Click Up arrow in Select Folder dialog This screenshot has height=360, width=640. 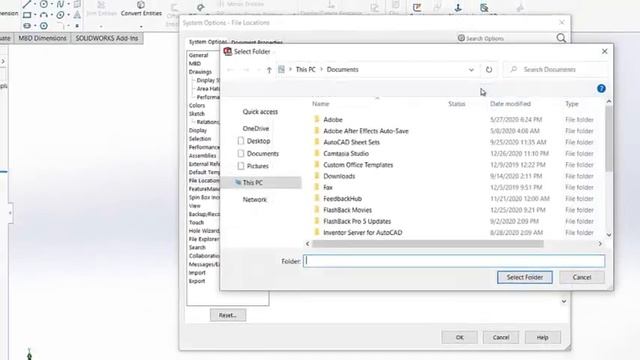tap(269, 70)
